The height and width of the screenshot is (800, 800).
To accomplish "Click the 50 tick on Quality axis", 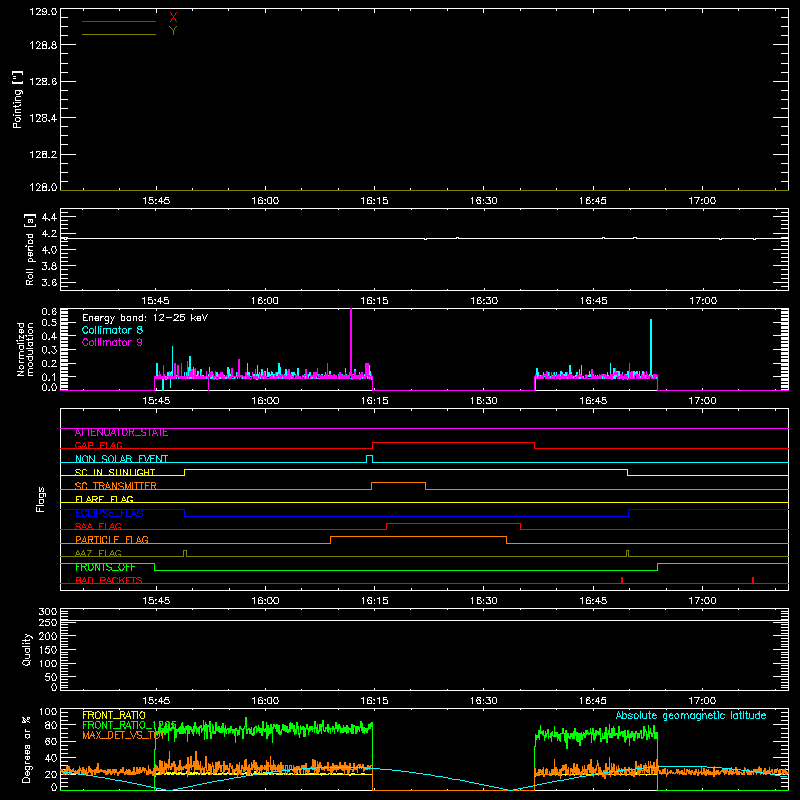I will click(x=51, y=677).
